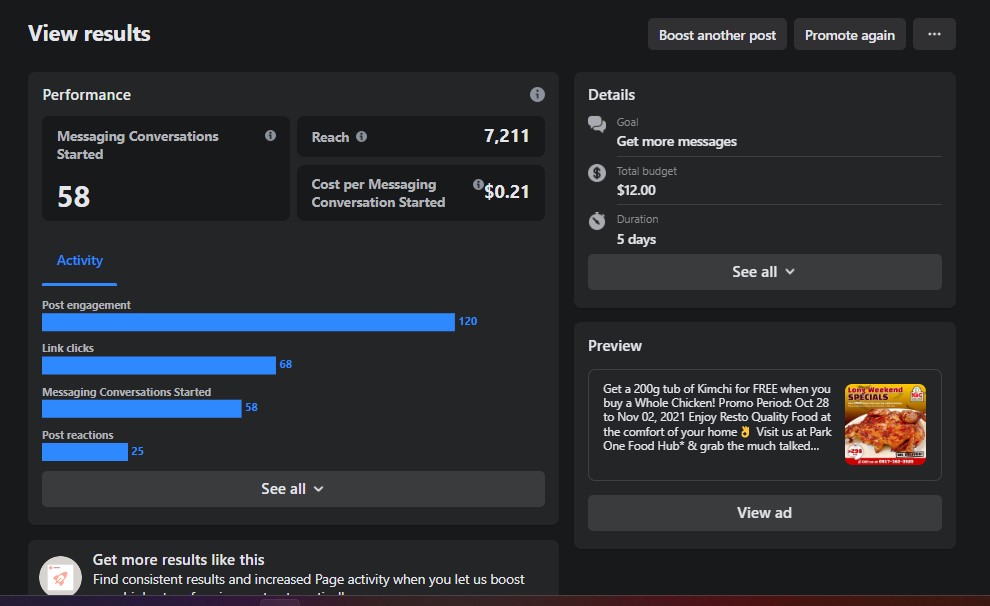Click the Post reactions bar
Viewport: 990px width, 606px height.
pyautogui.click(x=85, y=451)
